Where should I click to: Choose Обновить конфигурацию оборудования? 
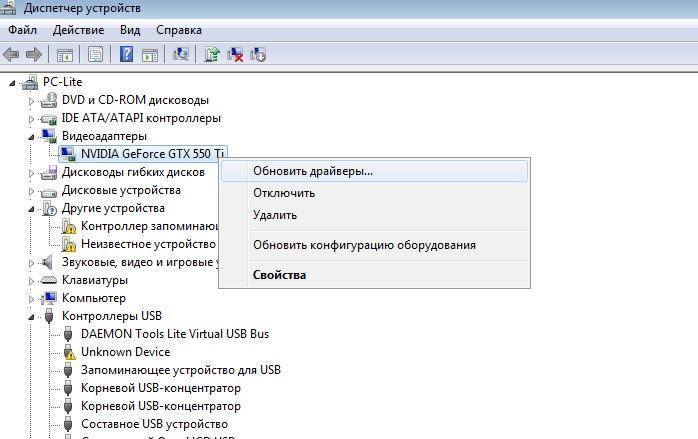click(374, 245)
